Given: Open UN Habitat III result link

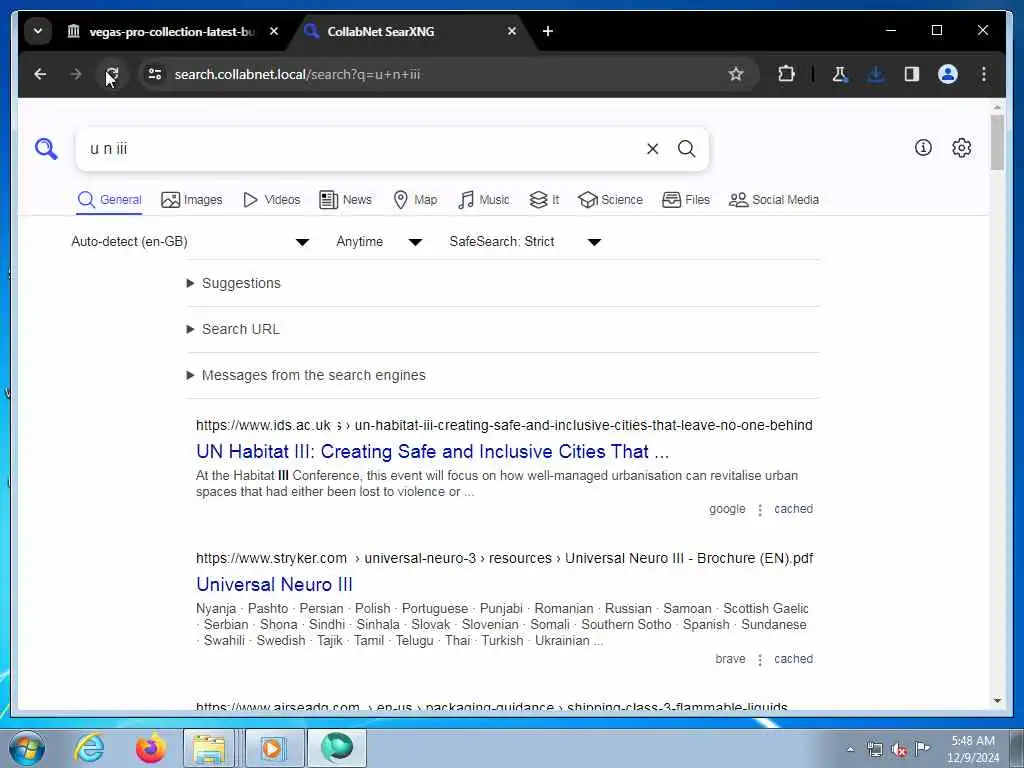Looking at the screenshot, I should coord(432,451).
